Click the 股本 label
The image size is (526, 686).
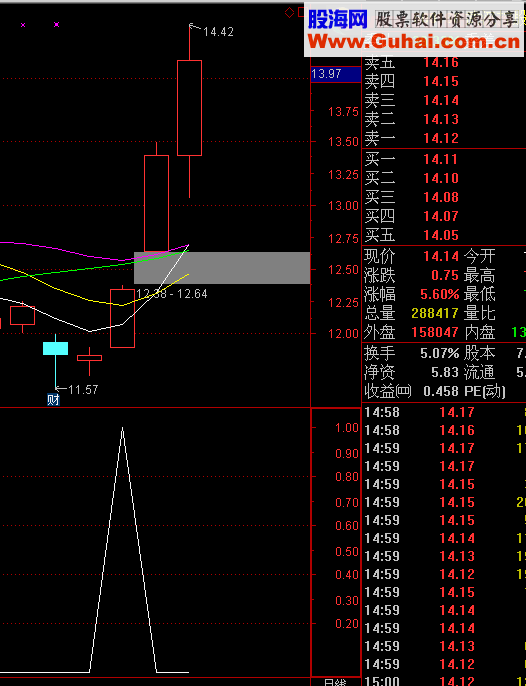click(480, 353)
